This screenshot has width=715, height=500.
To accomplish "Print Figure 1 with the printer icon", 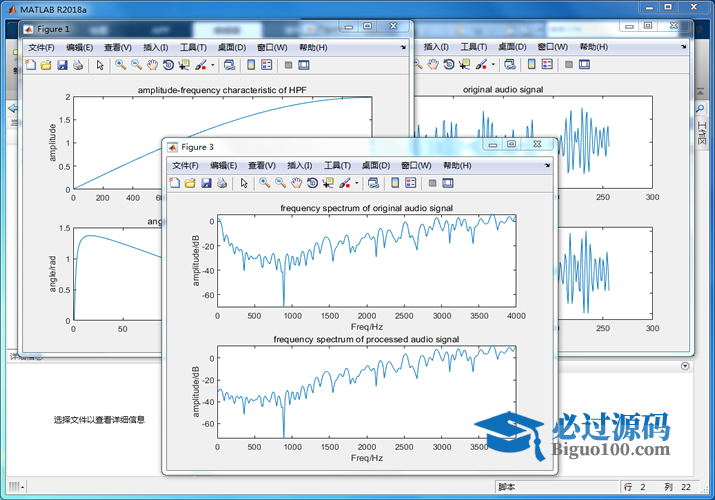I will (x=78, y=65).
